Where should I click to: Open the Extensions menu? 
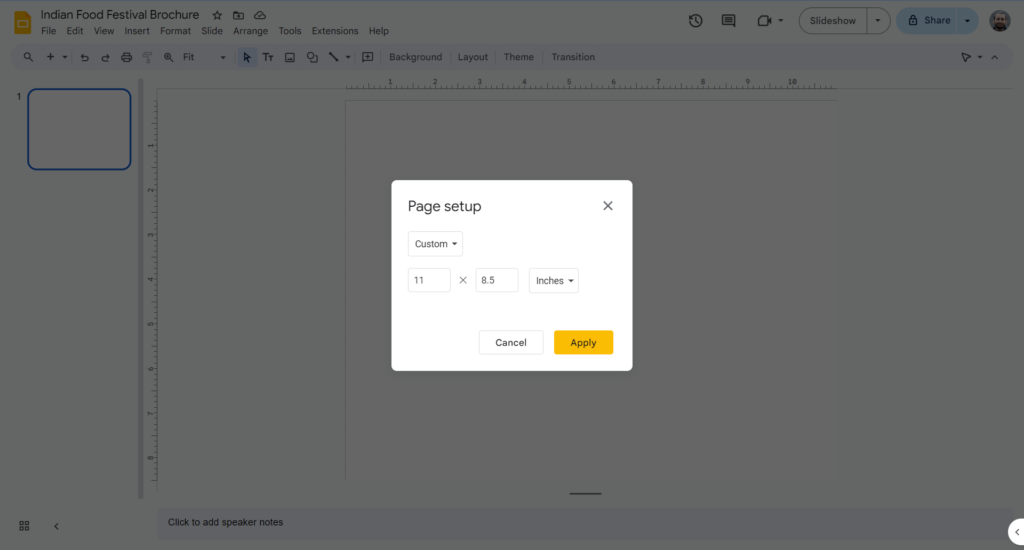click(334, 31)
